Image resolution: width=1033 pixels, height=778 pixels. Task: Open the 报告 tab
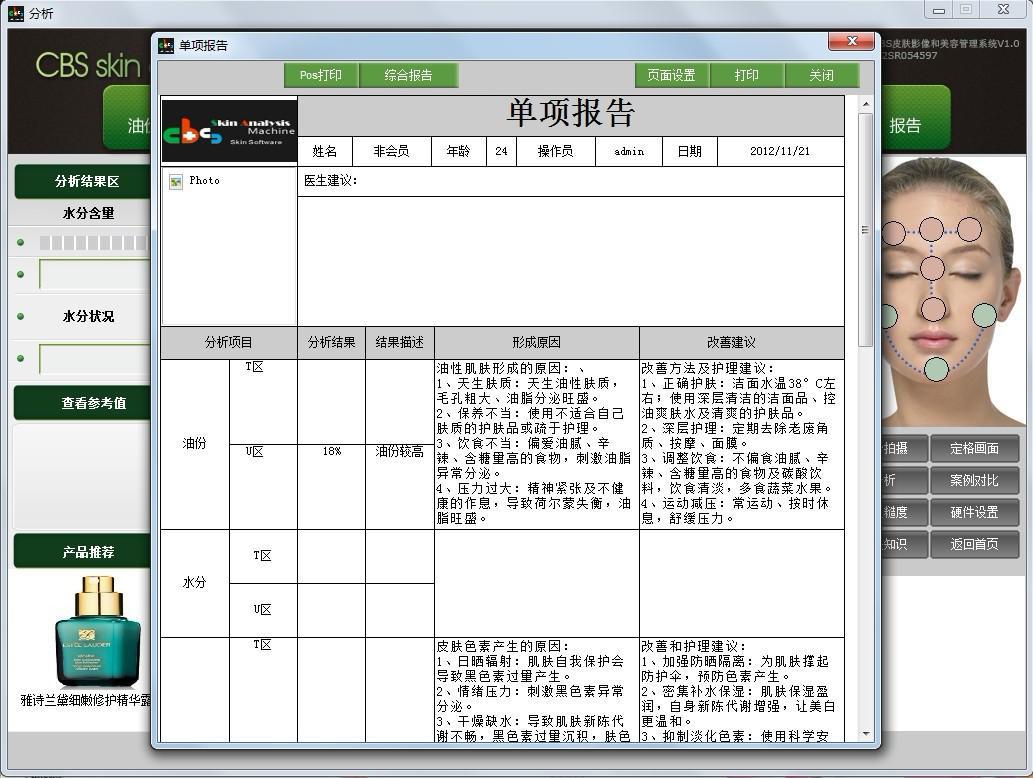point(905,125)
